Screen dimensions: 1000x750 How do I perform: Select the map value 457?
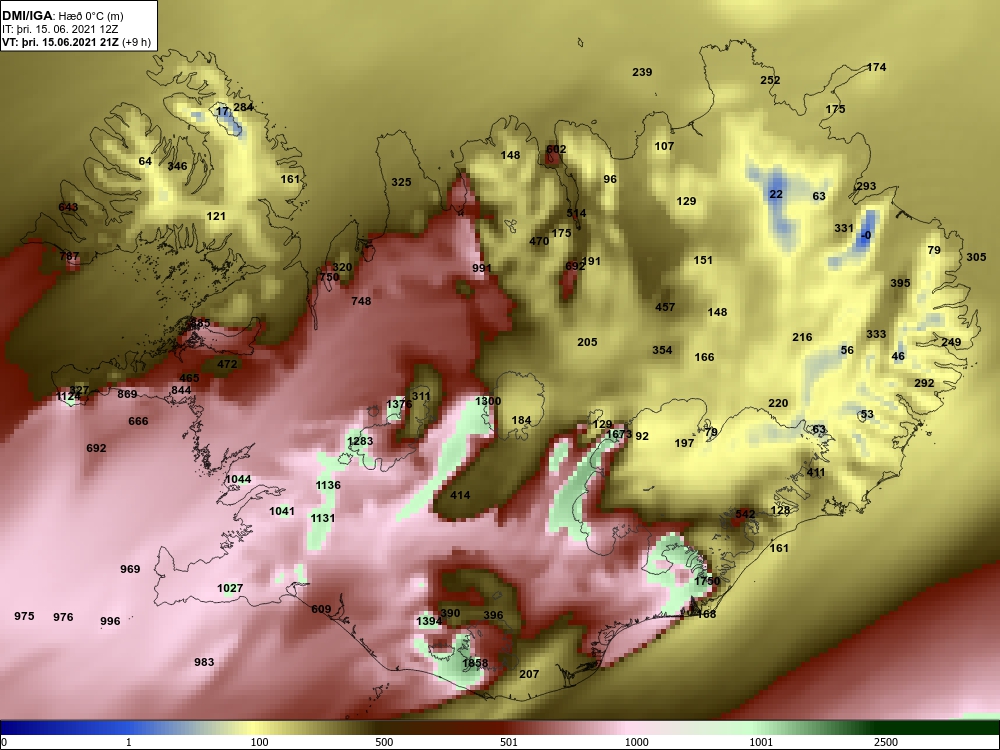point(665,307)
